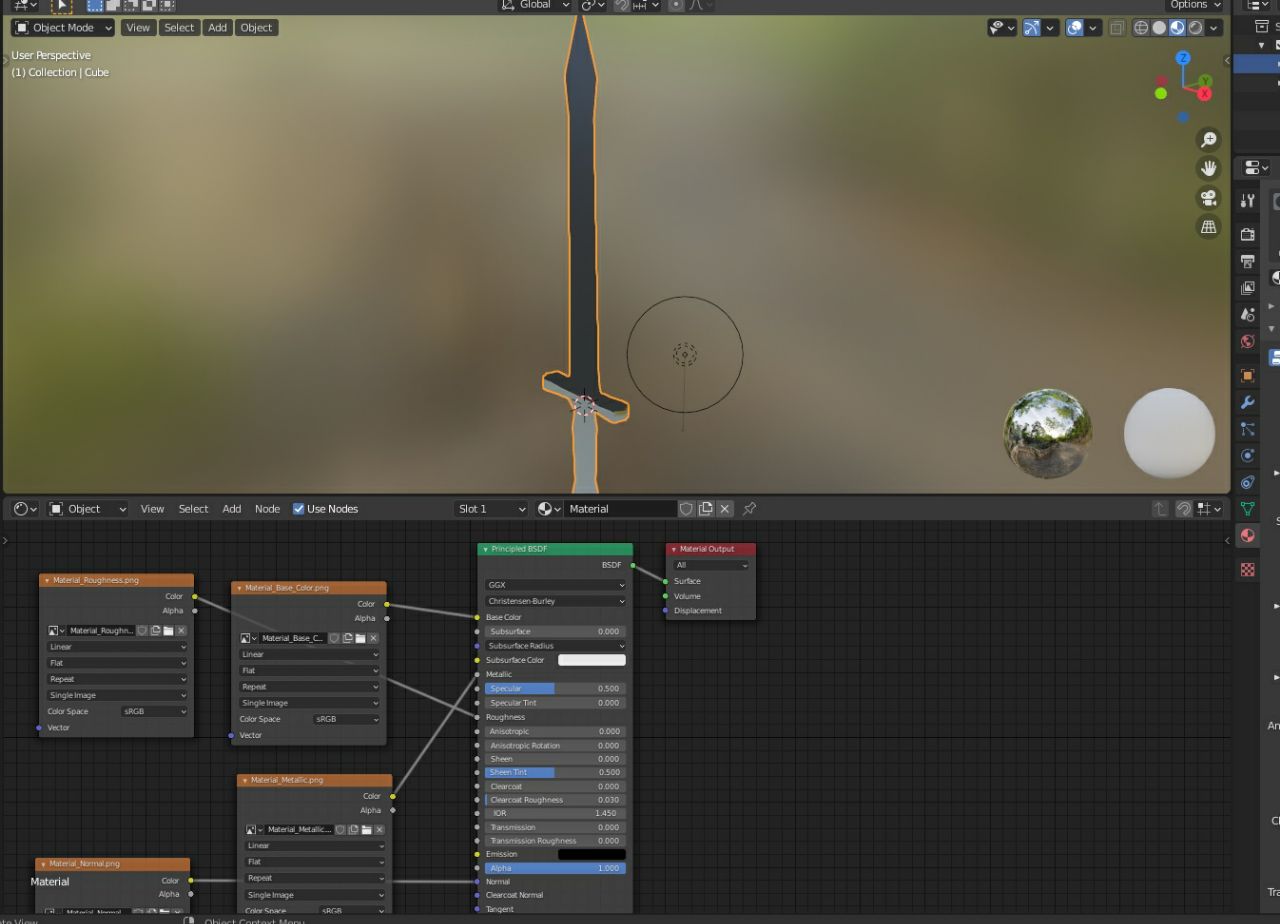The image size is (1280, 924).
Task: Open the node editor Add menu
Action: click(231, 509)
